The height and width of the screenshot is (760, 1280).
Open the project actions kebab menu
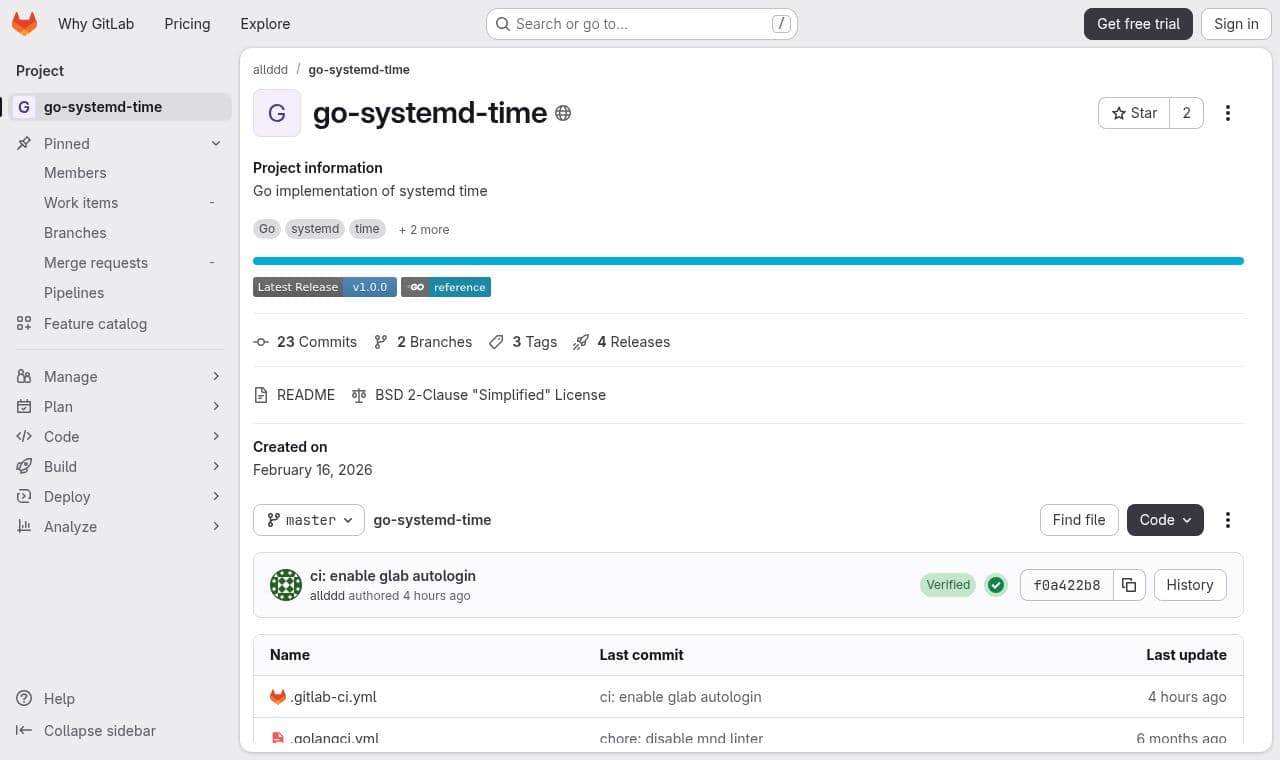click(1228, 113)
